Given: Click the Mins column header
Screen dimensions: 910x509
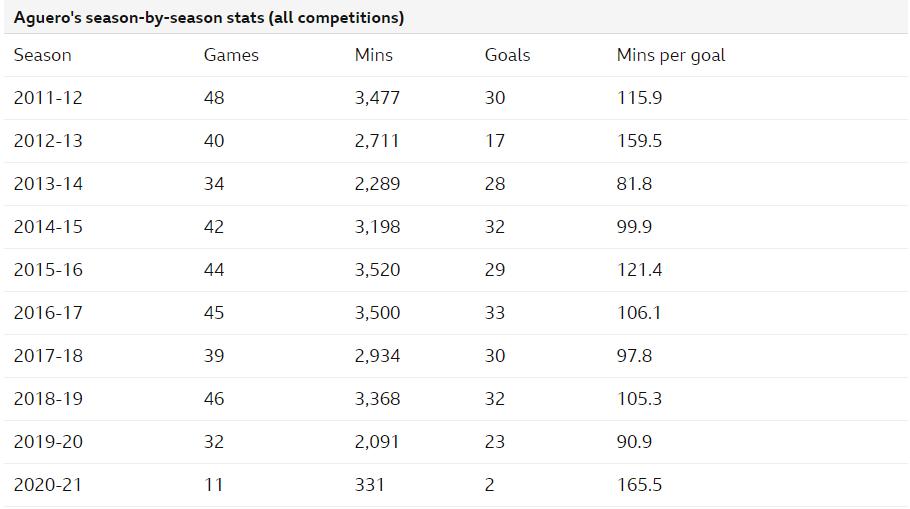Looking at the screenshot, I should (374, 56).
